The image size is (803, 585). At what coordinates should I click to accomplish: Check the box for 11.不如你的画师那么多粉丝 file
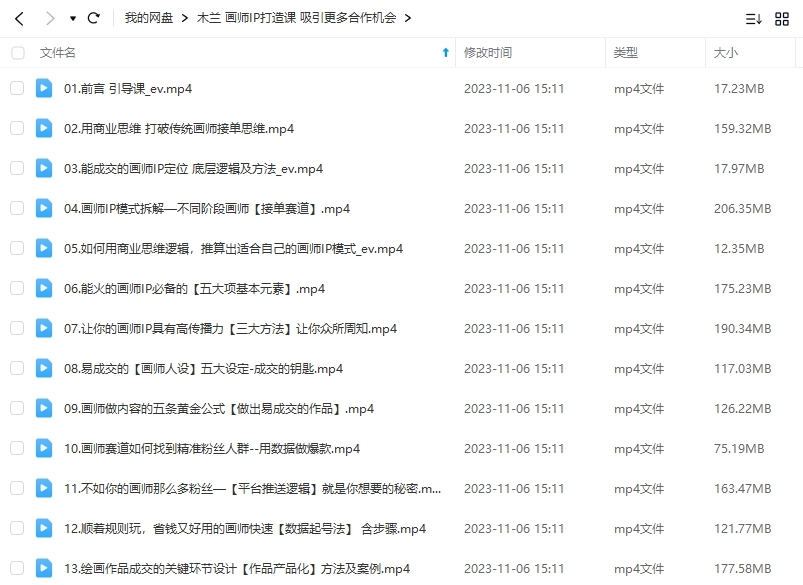(17, 488)
